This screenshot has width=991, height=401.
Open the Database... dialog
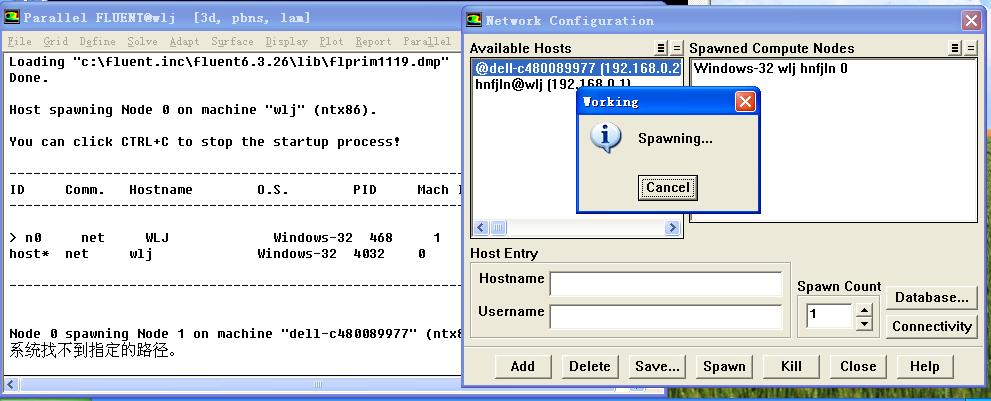(931, 297)
